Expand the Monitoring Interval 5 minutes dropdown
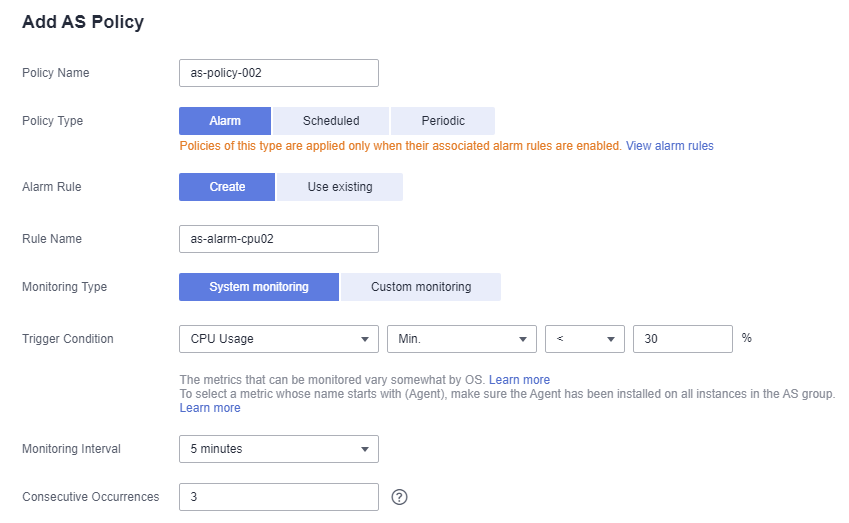 (279, 449)
